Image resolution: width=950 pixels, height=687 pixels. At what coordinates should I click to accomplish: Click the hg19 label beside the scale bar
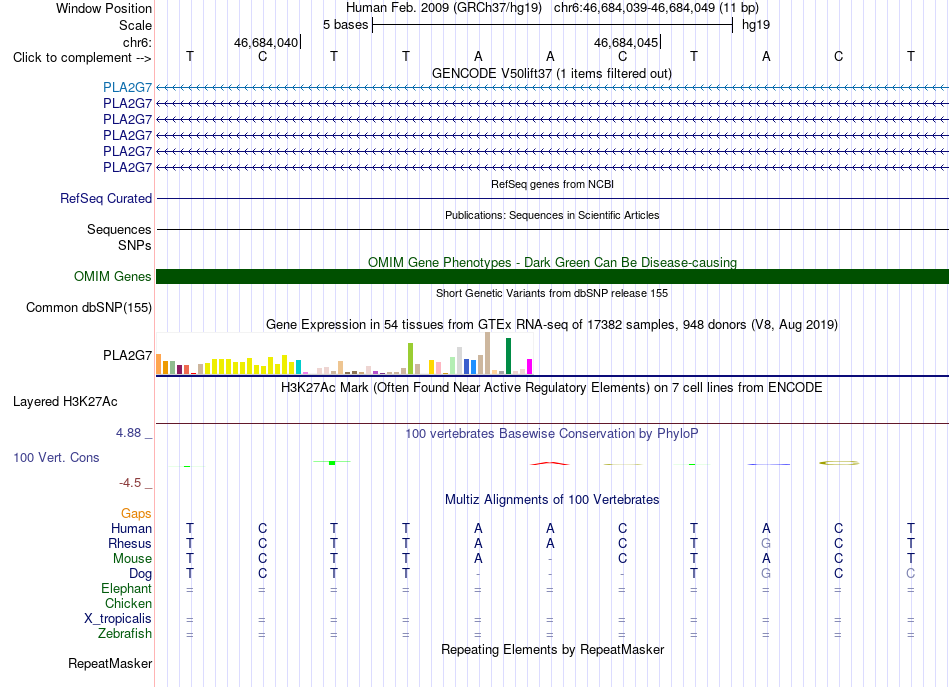[756, 25]
